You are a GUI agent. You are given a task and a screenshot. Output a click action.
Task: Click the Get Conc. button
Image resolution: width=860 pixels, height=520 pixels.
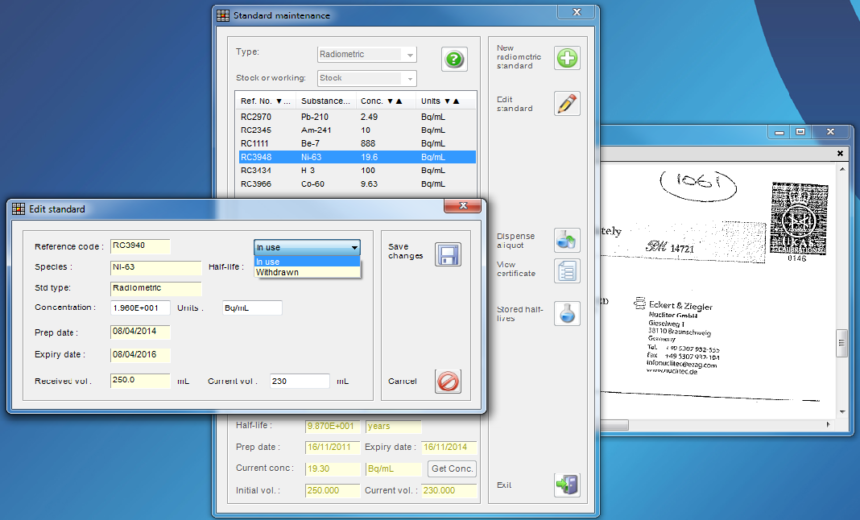point(451,468)
